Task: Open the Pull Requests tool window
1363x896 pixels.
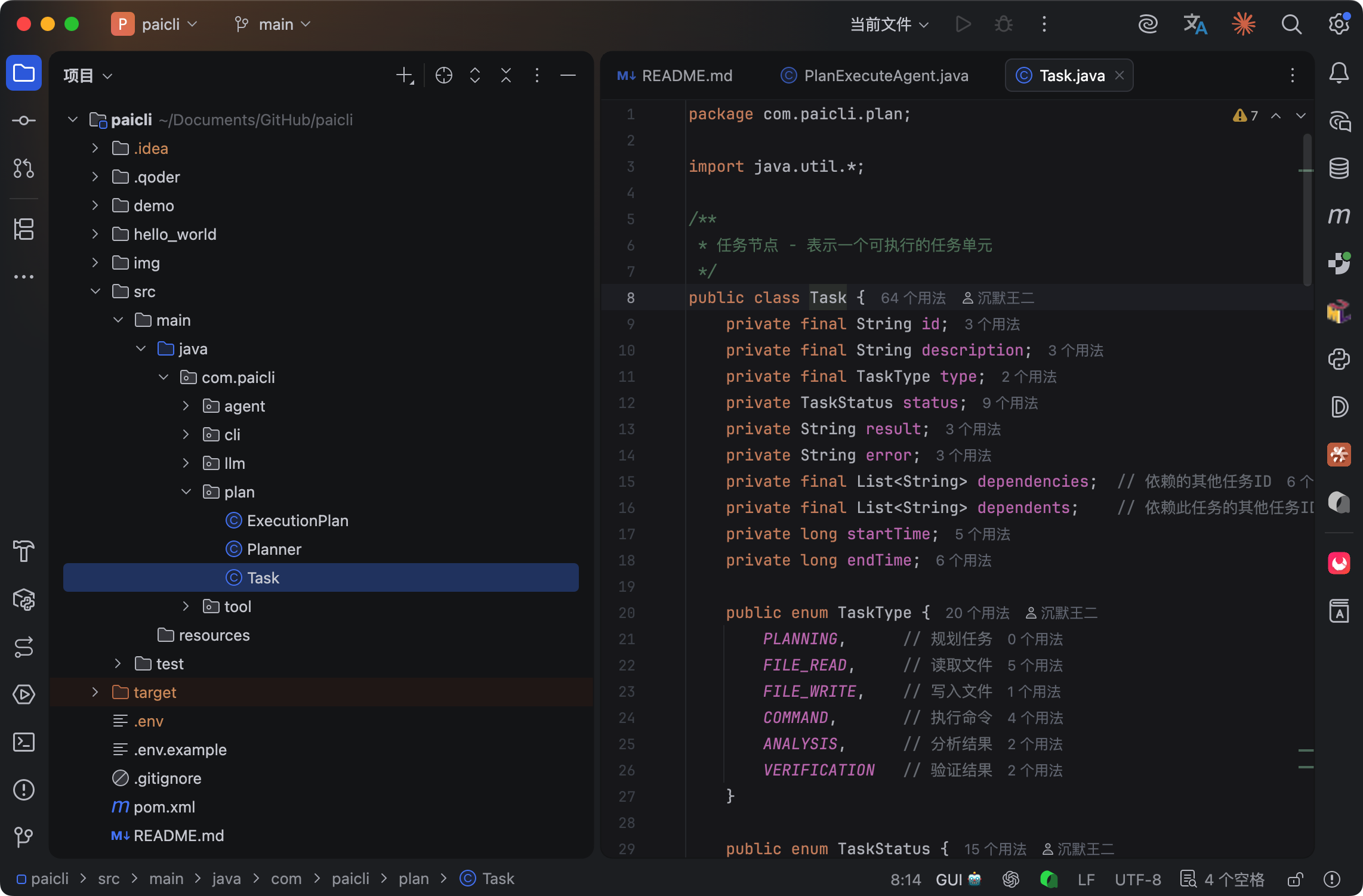Action: coord(24,168)
